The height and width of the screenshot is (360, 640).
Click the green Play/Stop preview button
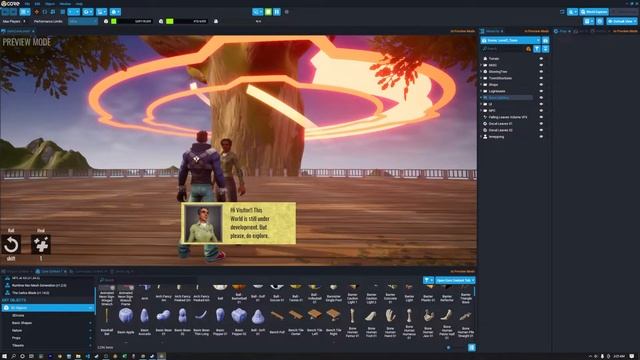coord(268,12)
